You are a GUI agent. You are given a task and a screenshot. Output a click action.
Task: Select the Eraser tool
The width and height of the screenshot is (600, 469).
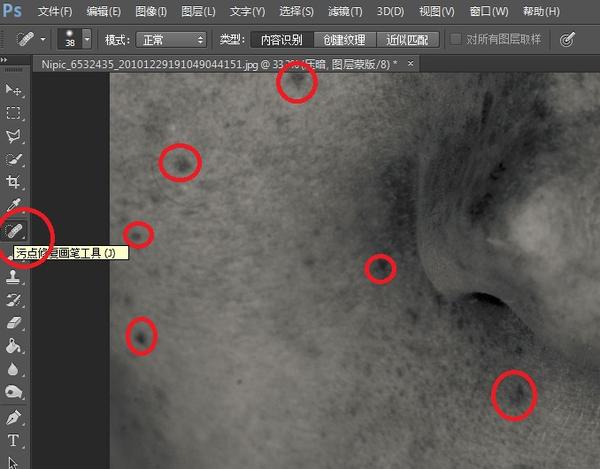coord(13,323)
